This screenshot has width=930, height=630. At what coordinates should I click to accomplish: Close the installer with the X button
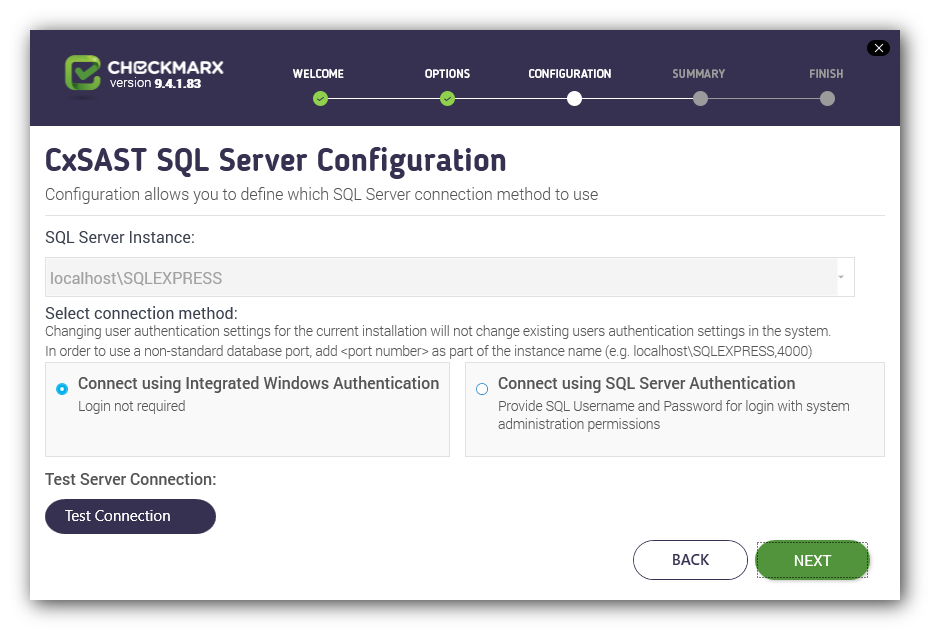pos(878,48)
